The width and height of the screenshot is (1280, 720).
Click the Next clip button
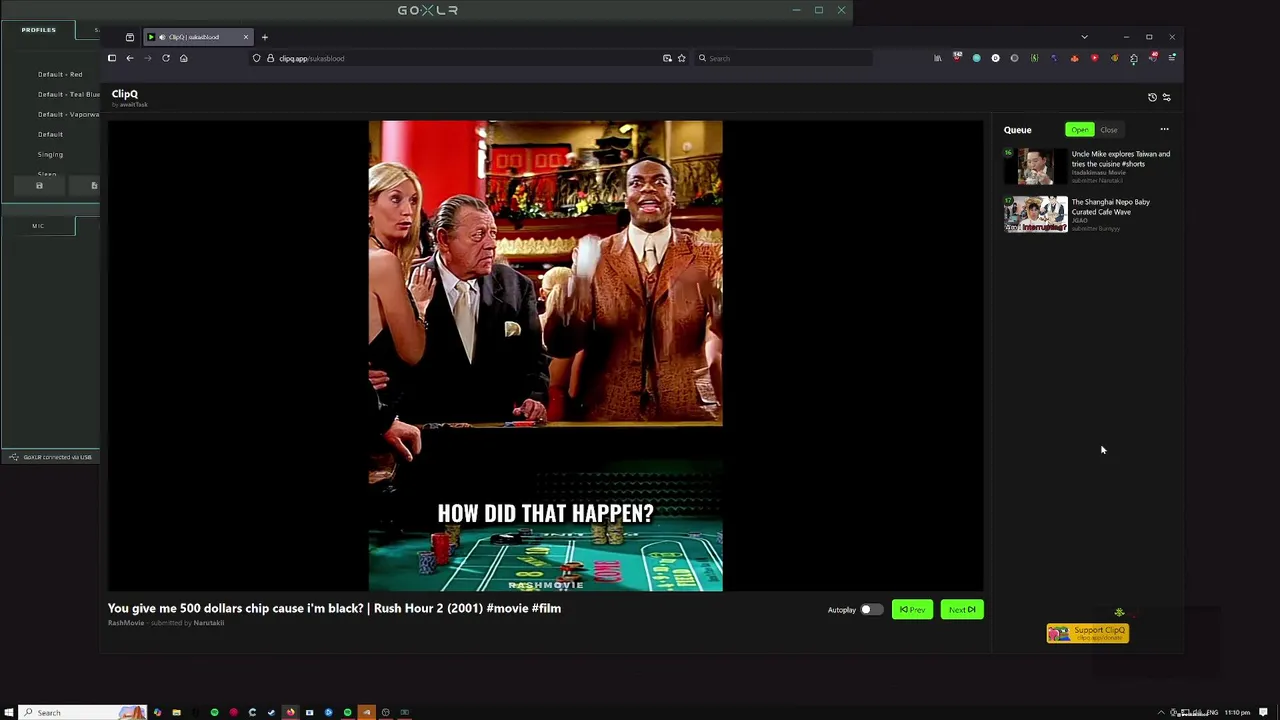pyautogui.click(x=962, y=609)
